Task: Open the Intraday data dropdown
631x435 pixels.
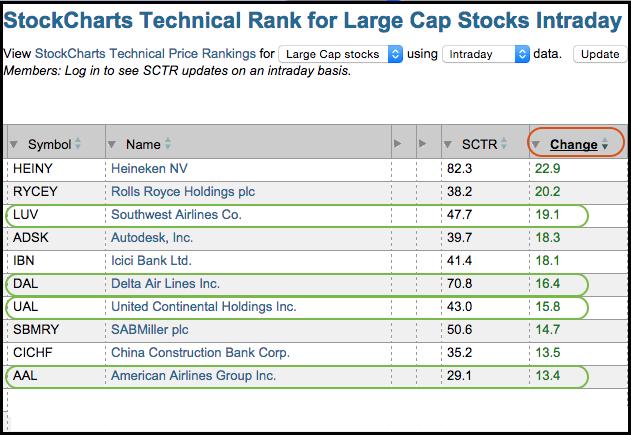Action: click(486, 54)
